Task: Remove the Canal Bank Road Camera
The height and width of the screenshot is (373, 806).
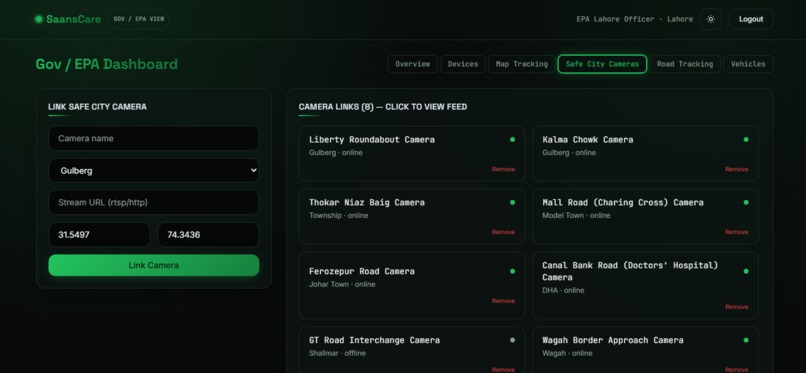Action: coord(736,307)
